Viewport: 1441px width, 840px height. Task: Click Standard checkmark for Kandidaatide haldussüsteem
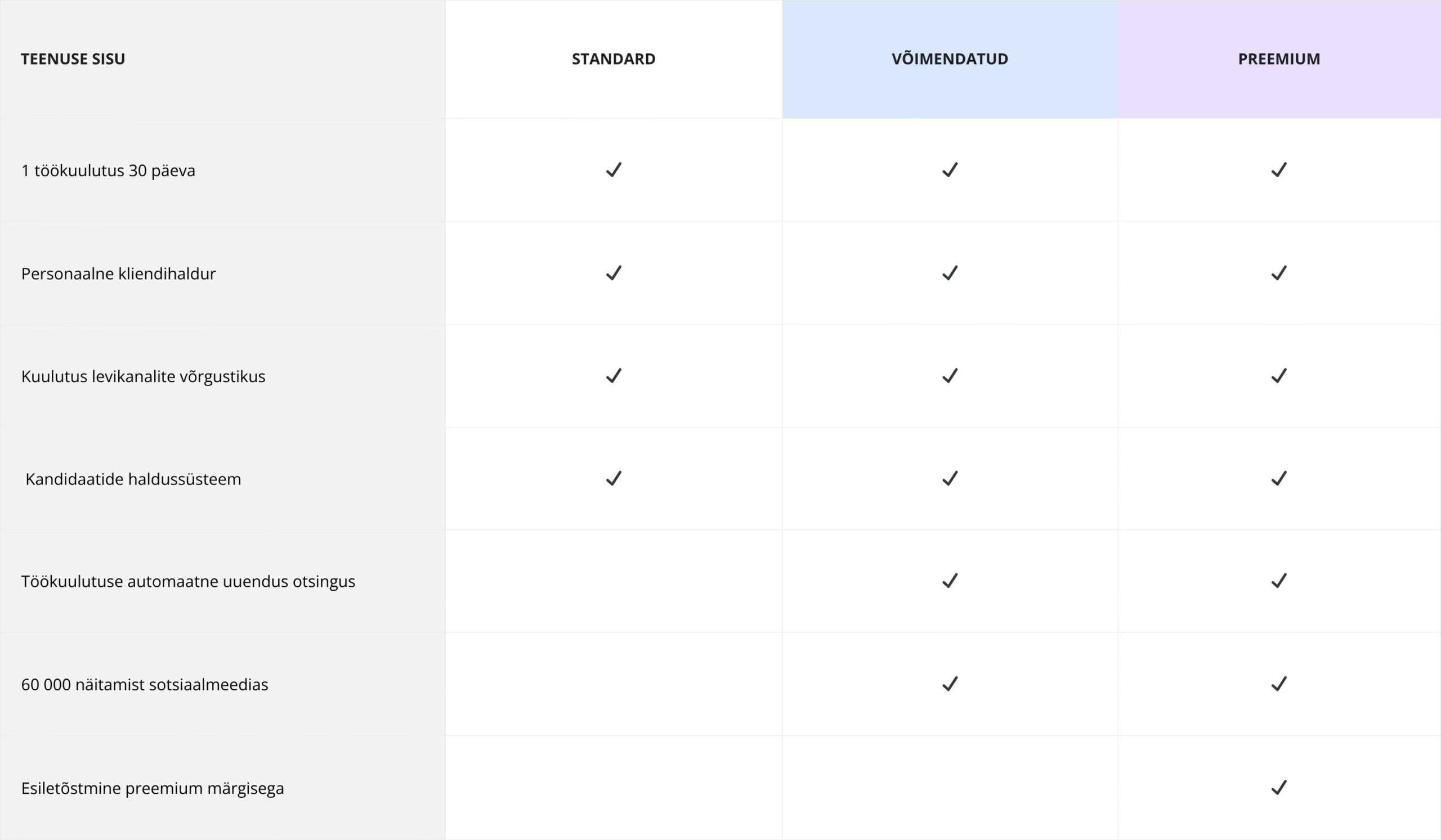614,478
